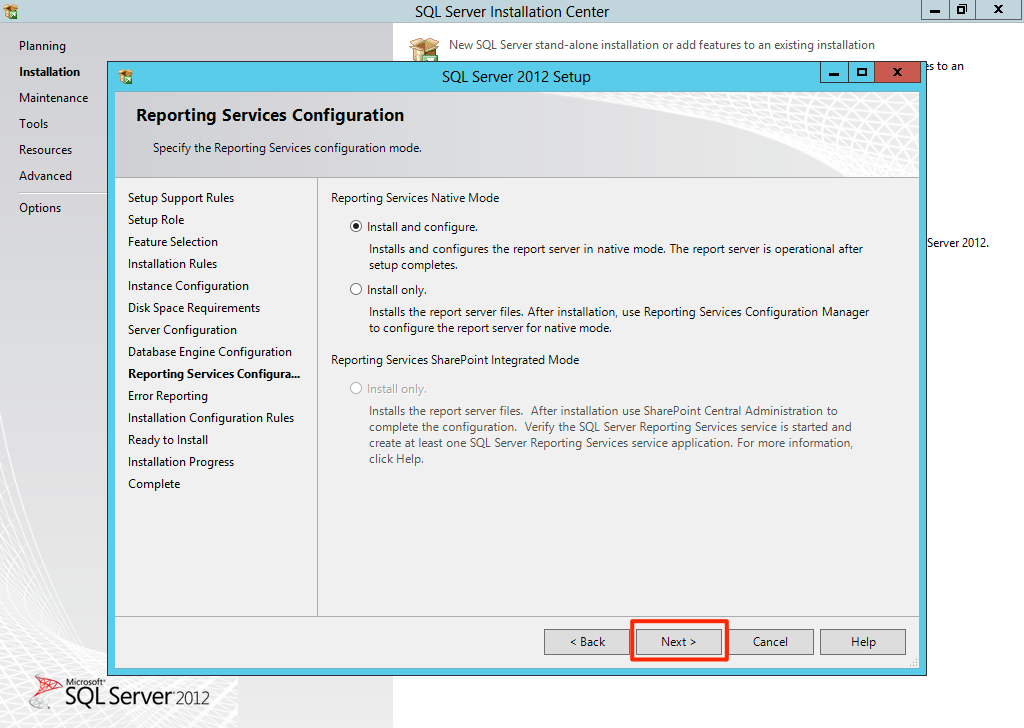Open setup Help
This screenshot has height=728, width=1024.
tap(863, 642)
